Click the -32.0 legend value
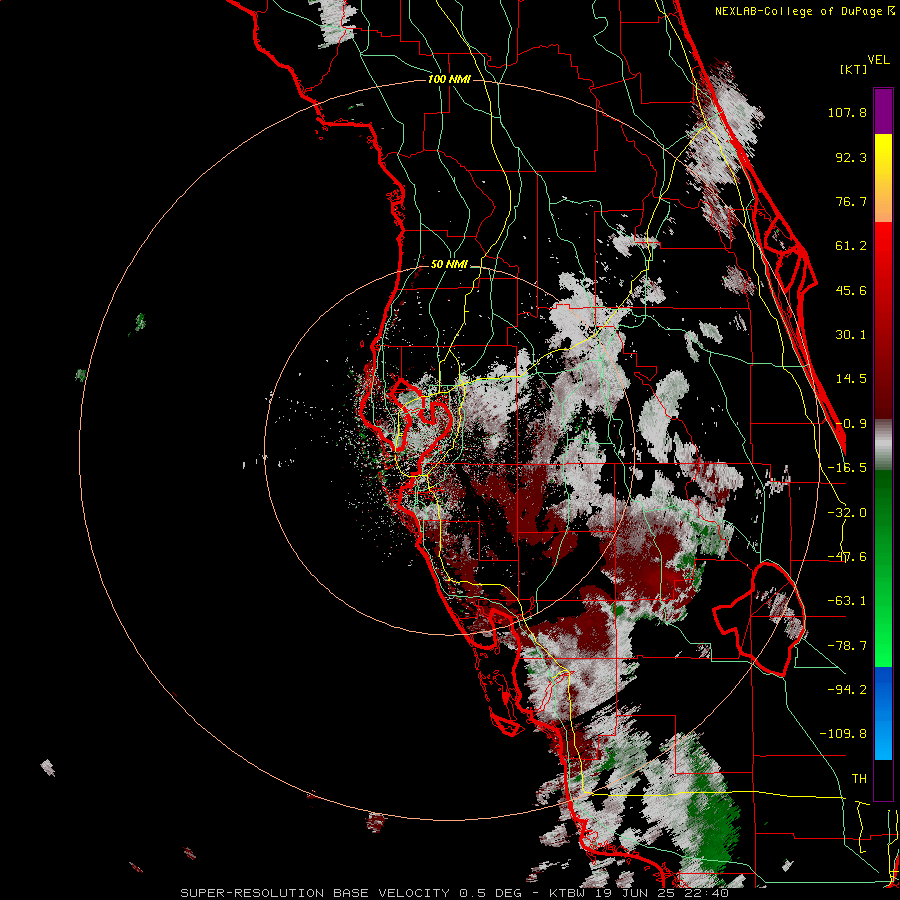The width and height of the screenshot is (900, 900). click(x=847, y=513)
